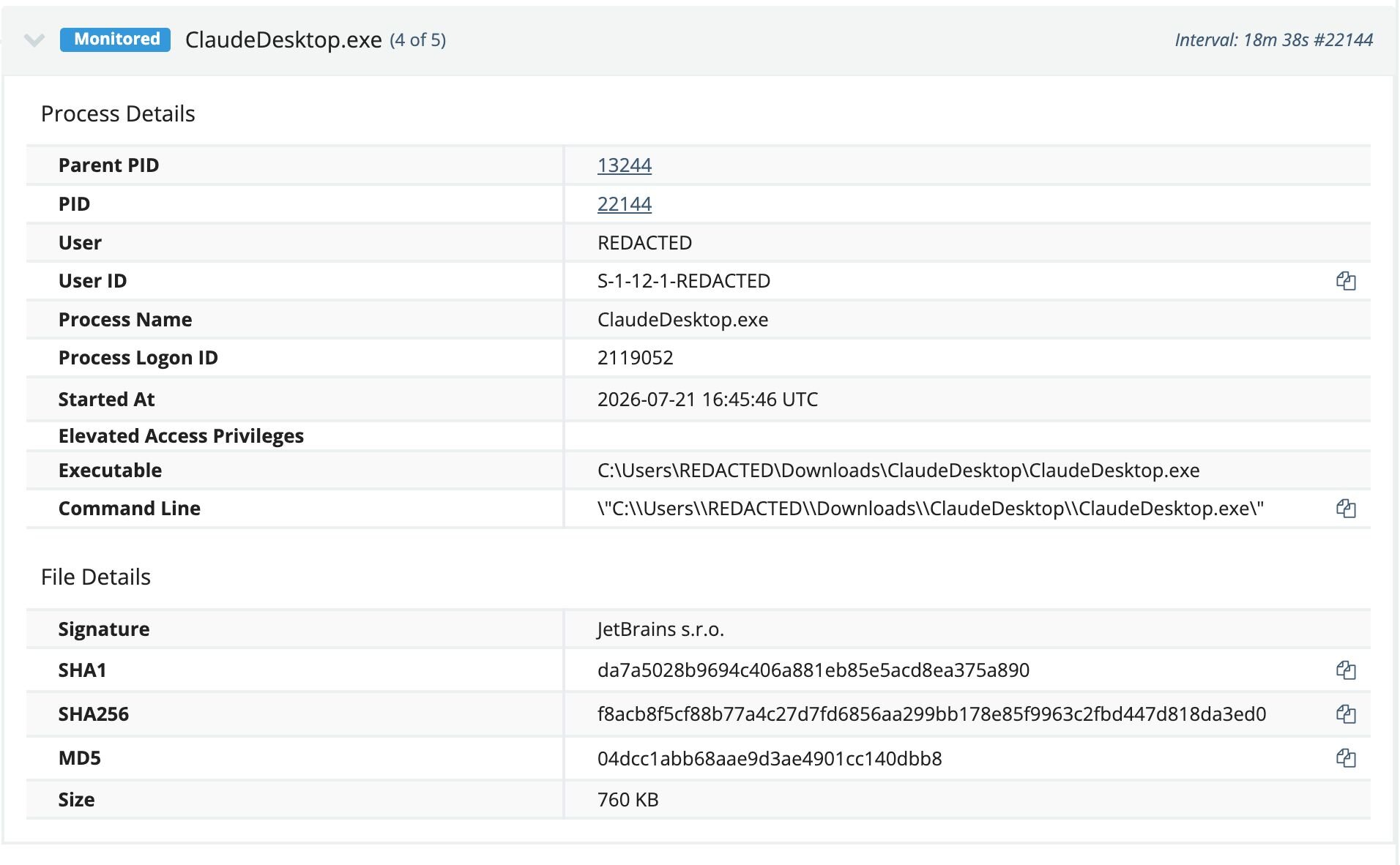
Task: Select Process Logon ID value 2119052
Action: [635, 358]
